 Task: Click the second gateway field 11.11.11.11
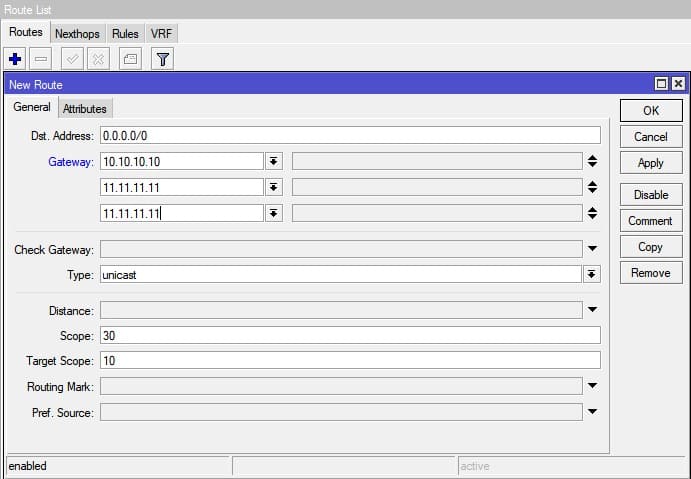pos(182,187)
